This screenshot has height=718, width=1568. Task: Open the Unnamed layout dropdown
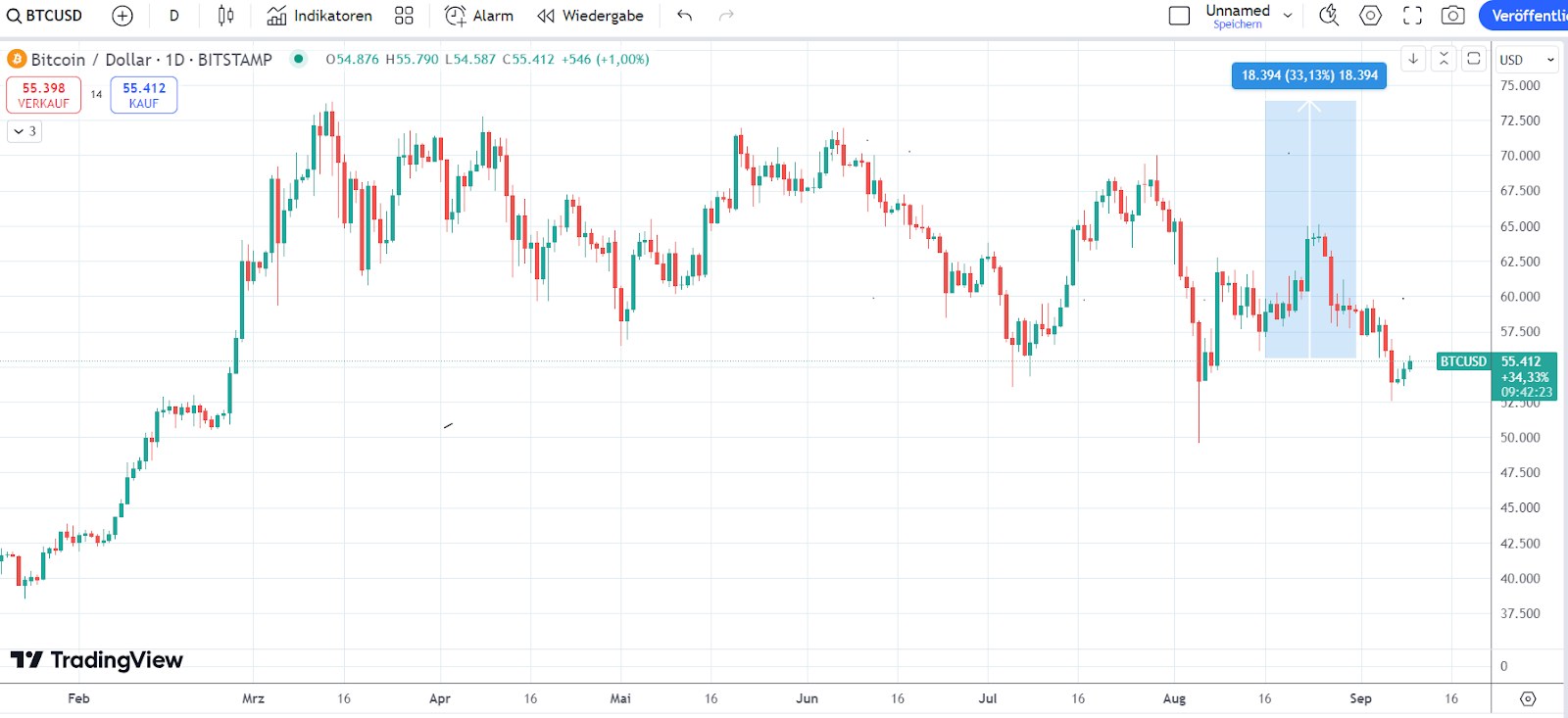pyautogui.click(x=1288, y=13)
